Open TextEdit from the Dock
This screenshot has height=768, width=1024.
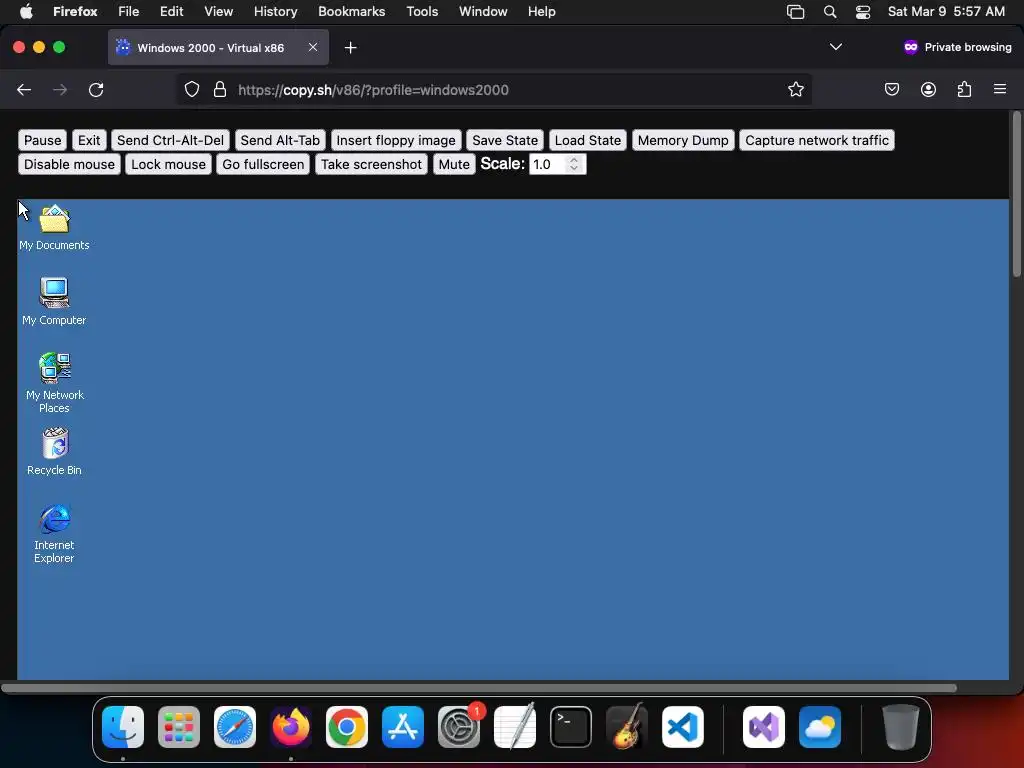tap(515, 727)
